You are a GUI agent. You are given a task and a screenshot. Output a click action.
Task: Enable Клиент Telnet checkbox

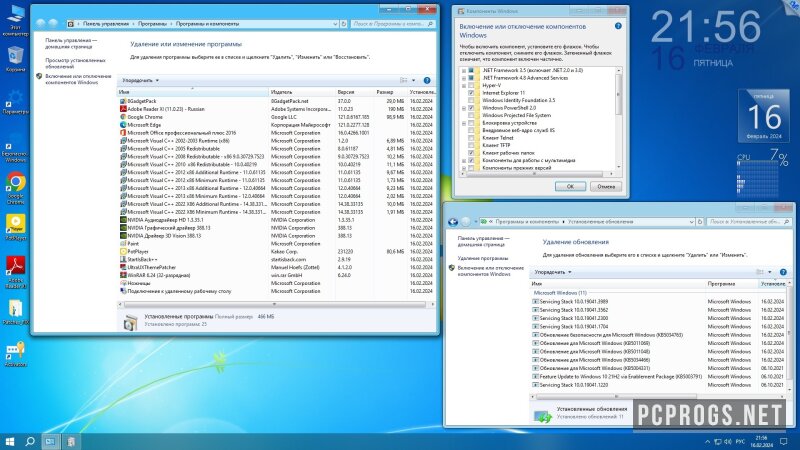click(x=471, y=138)
